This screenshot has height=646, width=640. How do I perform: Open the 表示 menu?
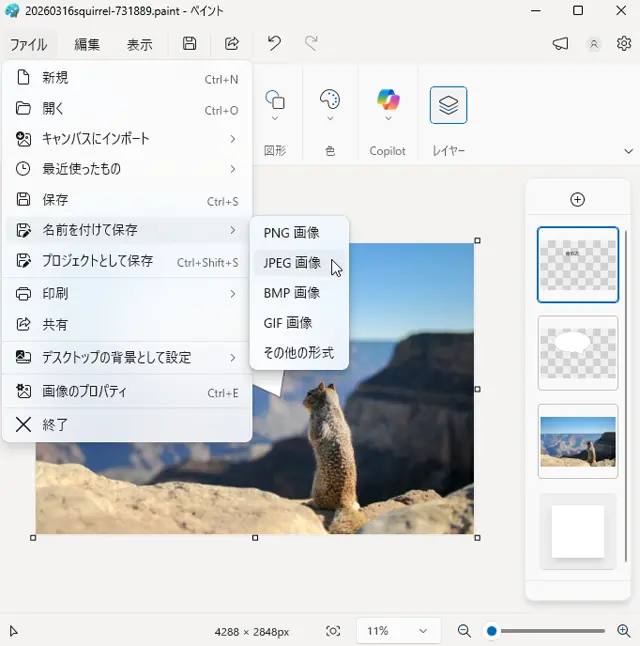[x=139, y=44]
